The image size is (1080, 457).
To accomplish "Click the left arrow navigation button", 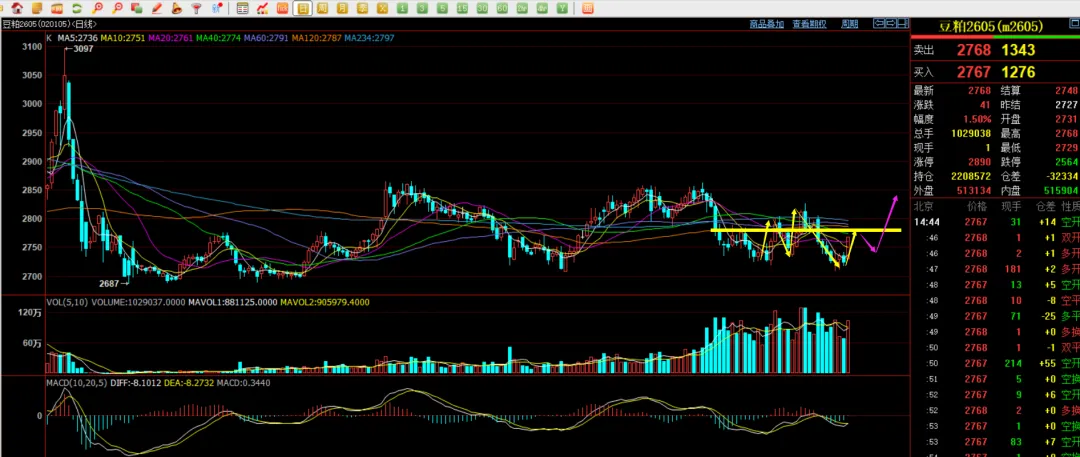I will tap(879, 23).
